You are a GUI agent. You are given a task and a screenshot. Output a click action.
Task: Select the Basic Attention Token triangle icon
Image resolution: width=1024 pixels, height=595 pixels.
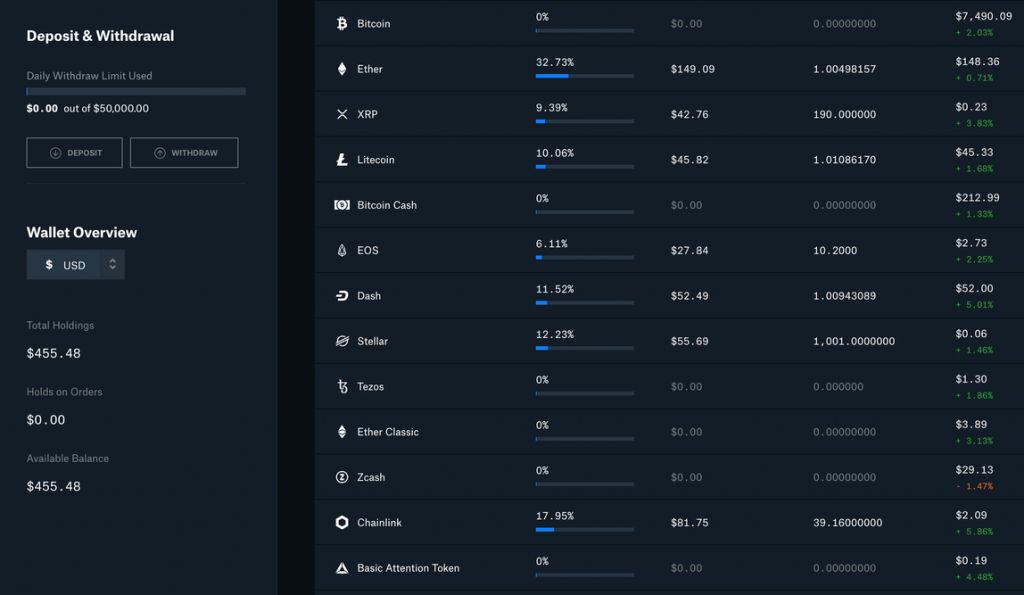(x=342, y=568)
